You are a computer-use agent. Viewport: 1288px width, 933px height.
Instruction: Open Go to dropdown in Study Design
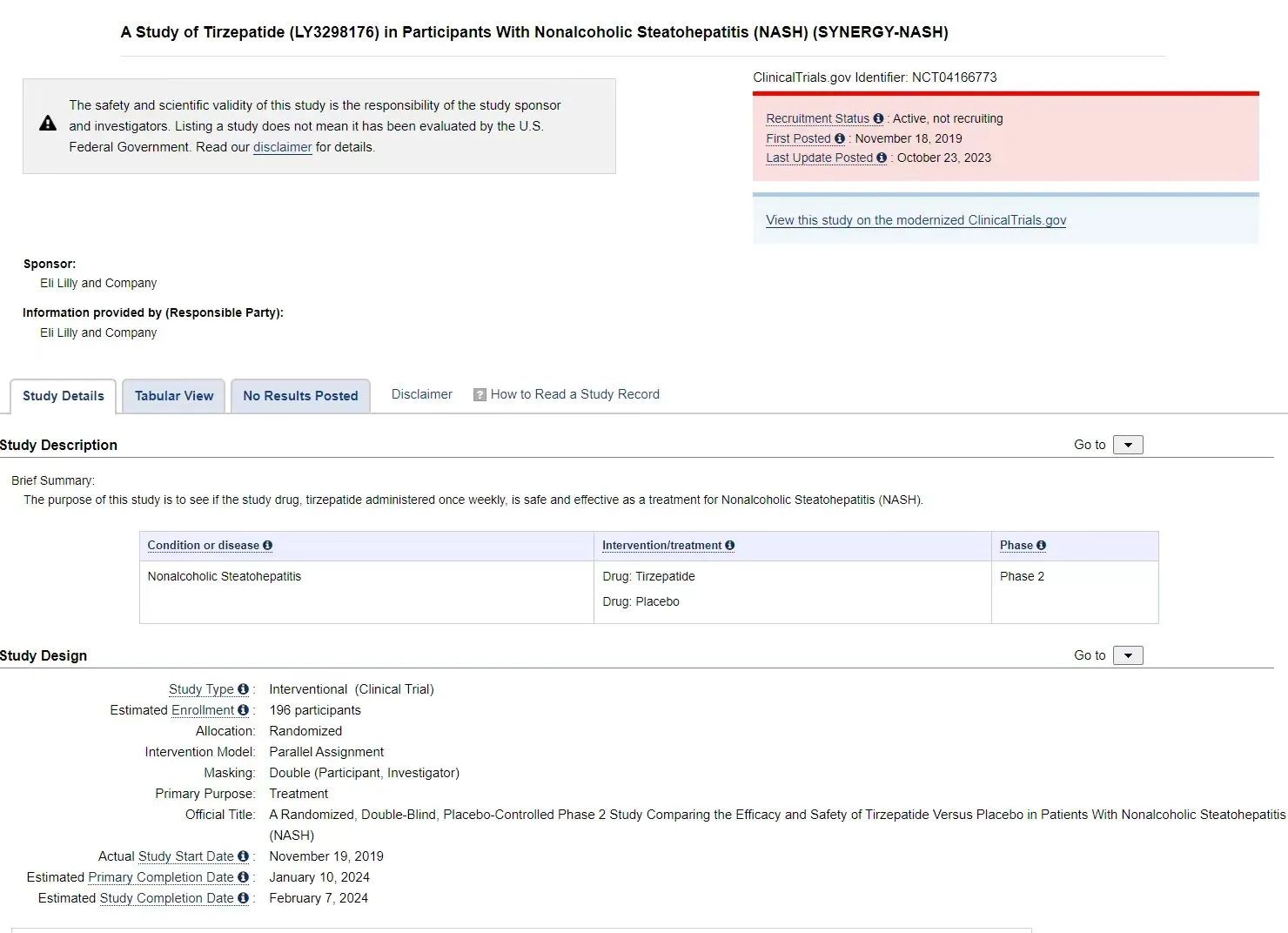coord(1128,655)
